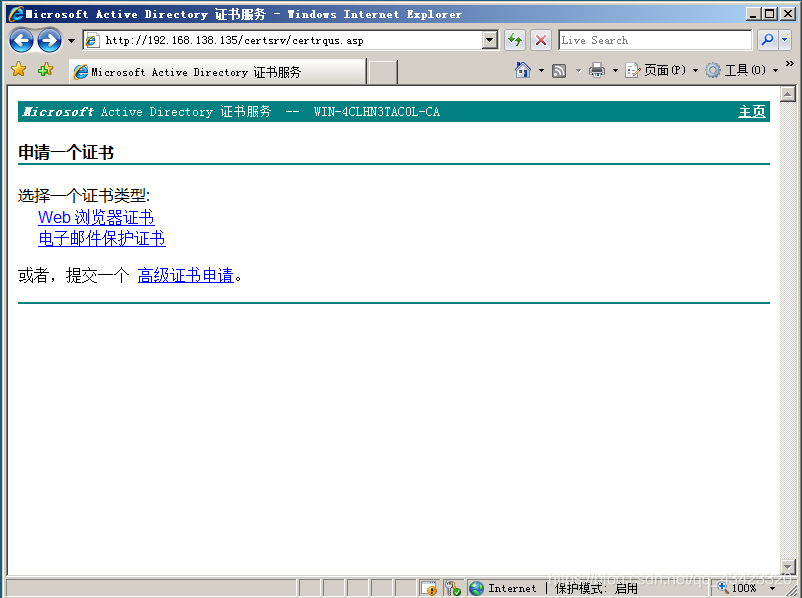Expand the Print dropdown arrow
The image size is (802, 598).
(615, 70)
